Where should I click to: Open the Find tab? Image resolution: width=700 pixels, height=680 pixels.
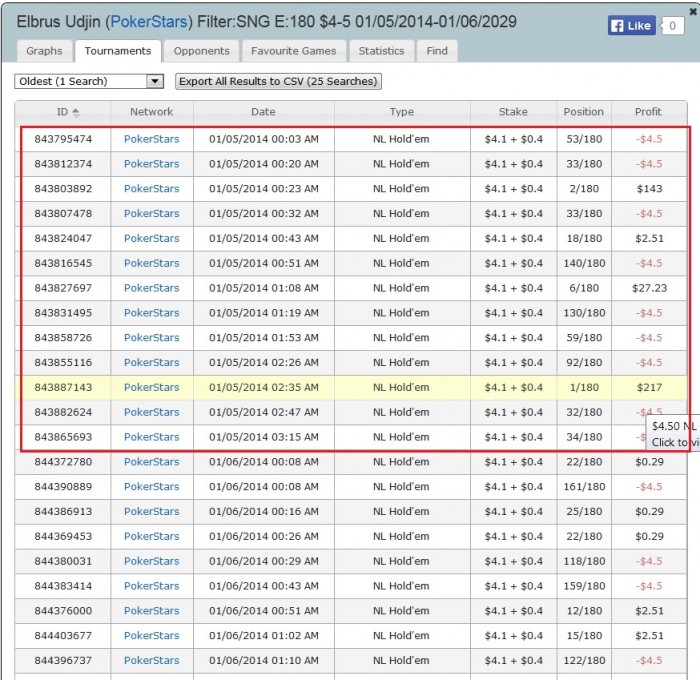coord(437,51)
